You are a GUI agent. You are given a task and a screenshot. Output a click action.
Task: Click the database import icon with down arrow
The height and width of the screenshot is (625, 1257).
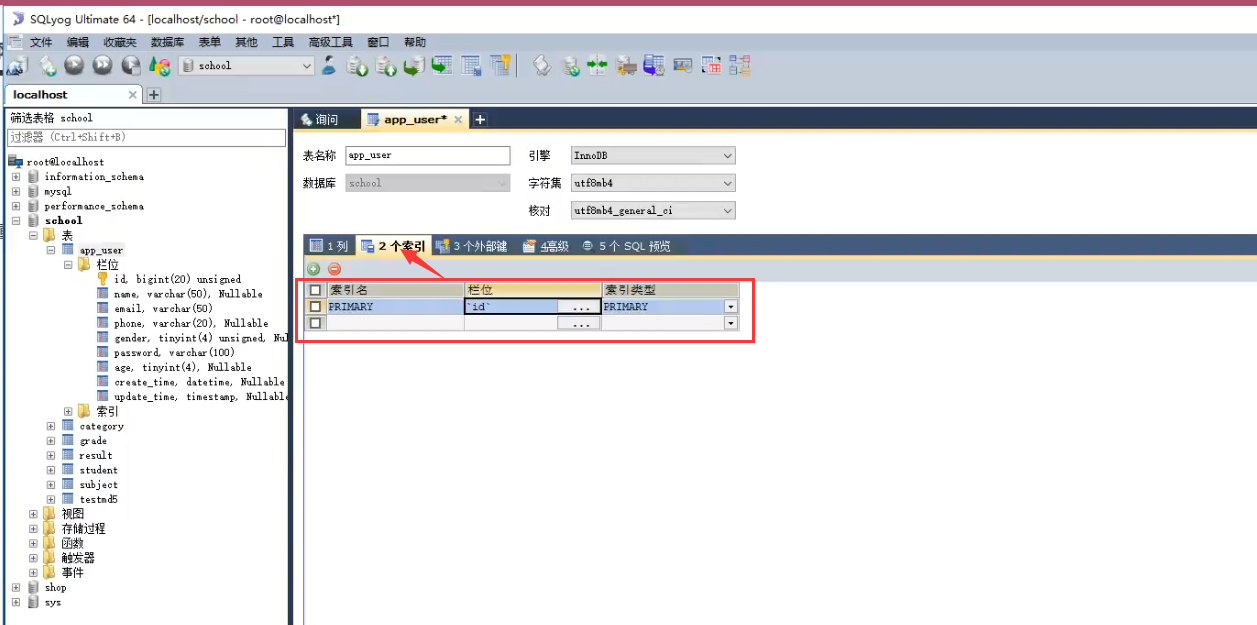[357, 66]
